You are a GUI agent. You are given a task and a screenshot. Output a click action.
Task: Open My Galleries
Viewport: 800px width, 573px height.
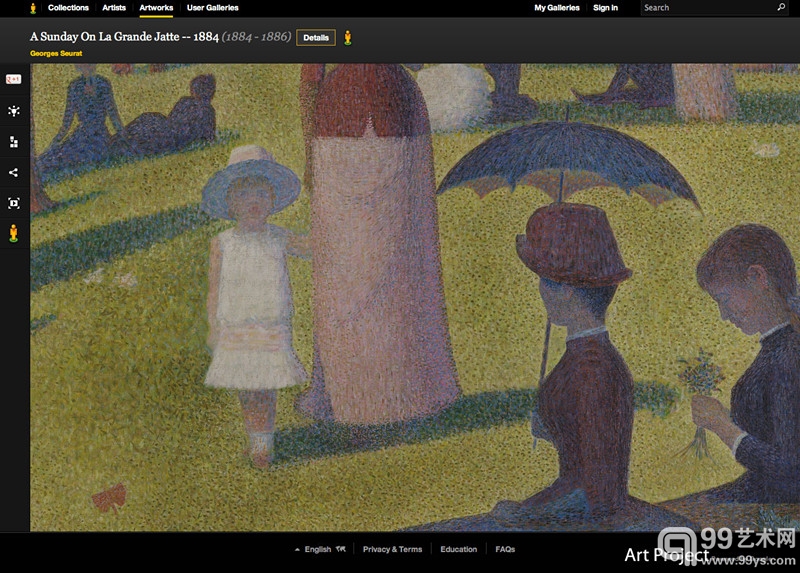coord(557,8)
